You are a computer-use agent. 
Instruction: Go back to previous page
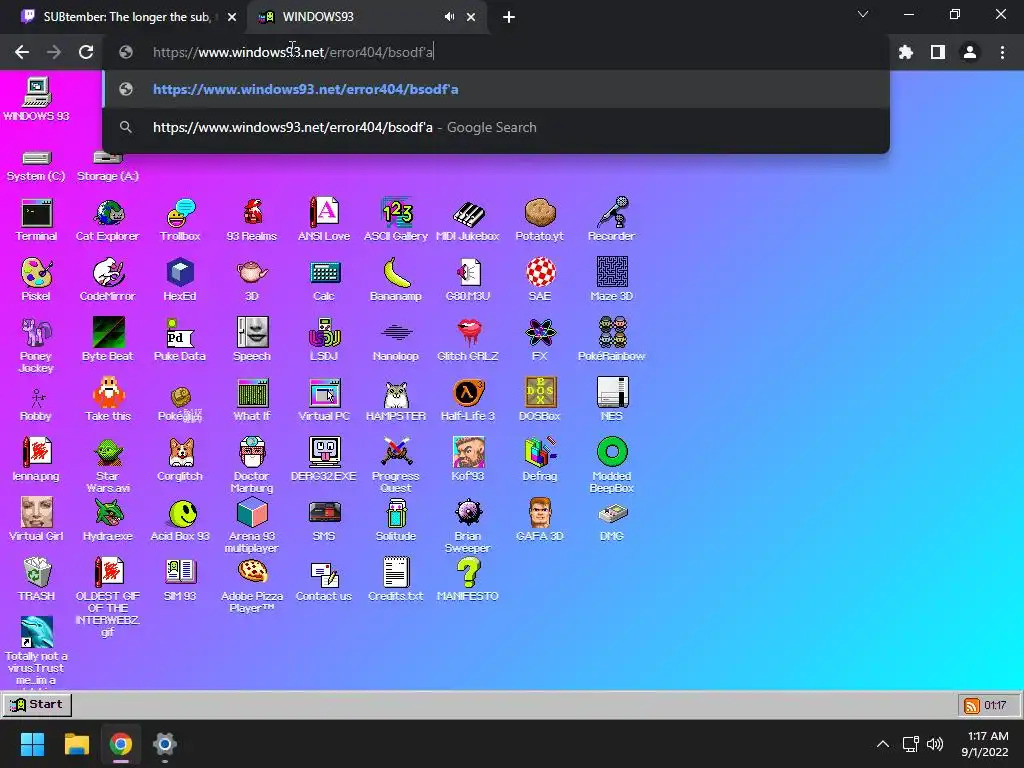pyautogui.click(x=22, y=52)
